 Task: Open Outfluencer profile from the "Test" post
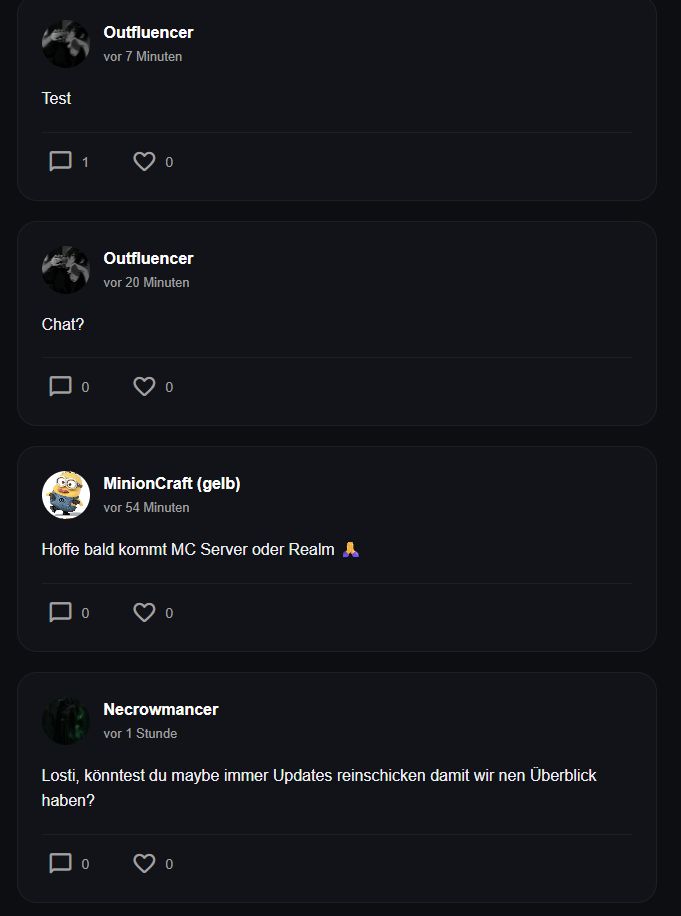pos(148,32)
